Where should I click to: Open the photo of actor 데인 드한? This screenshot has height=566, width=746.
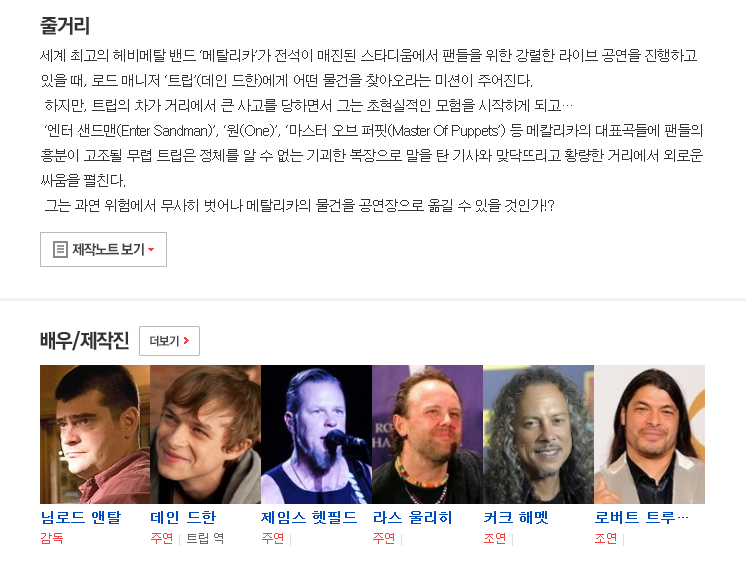click(x=206, y=434)
